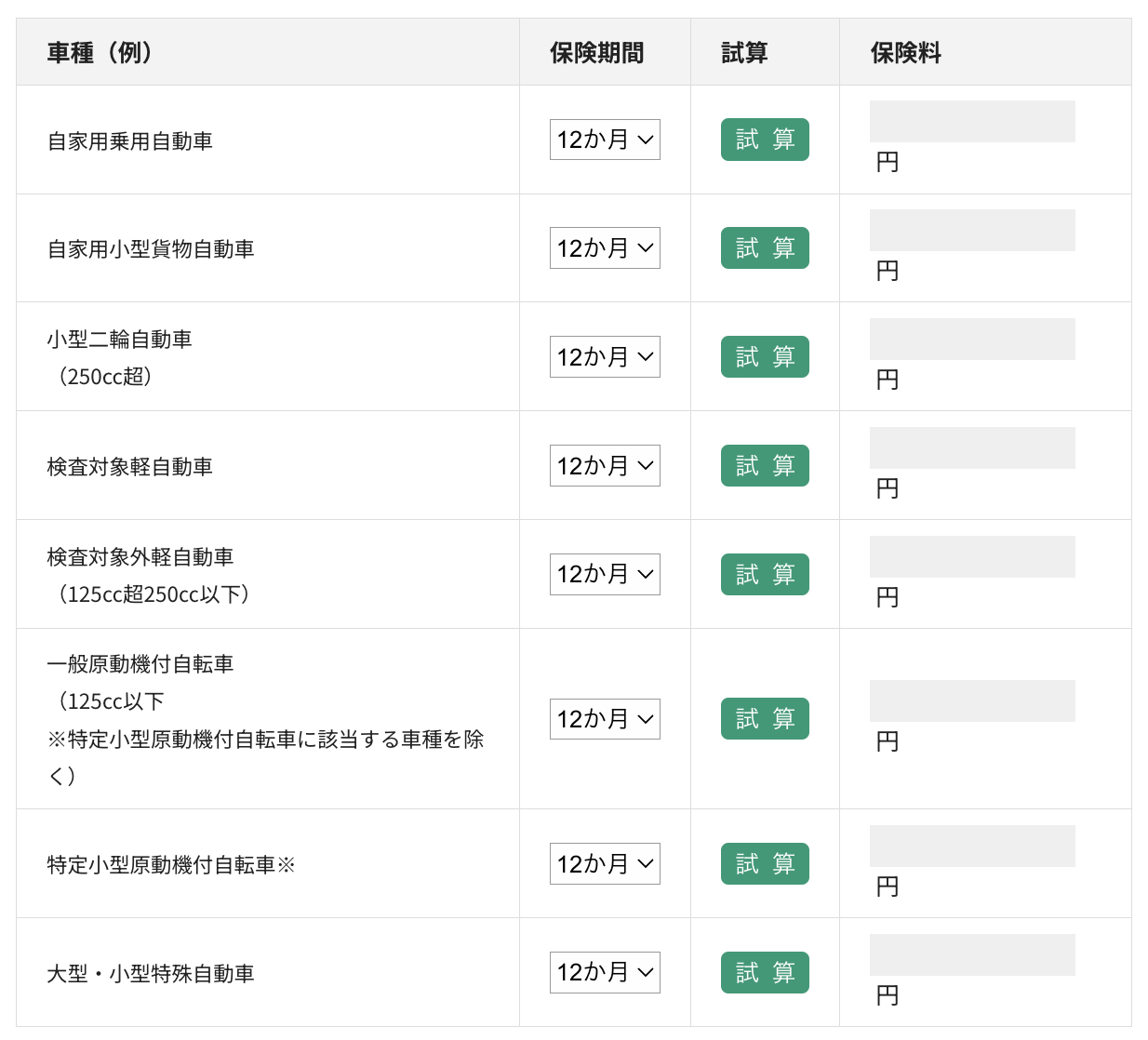1148x1040 pixels.
Task: Open insurance period dropdown for 自家用乗用自動車
Action: click(605, 140)
